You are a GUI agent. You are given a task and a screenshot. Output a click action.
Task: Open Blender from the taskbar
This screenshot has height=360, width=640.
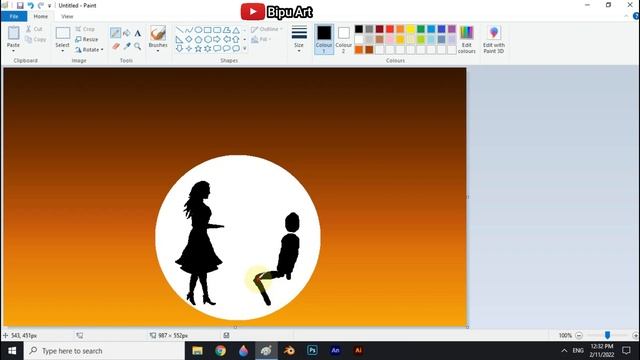click(289, 351)
